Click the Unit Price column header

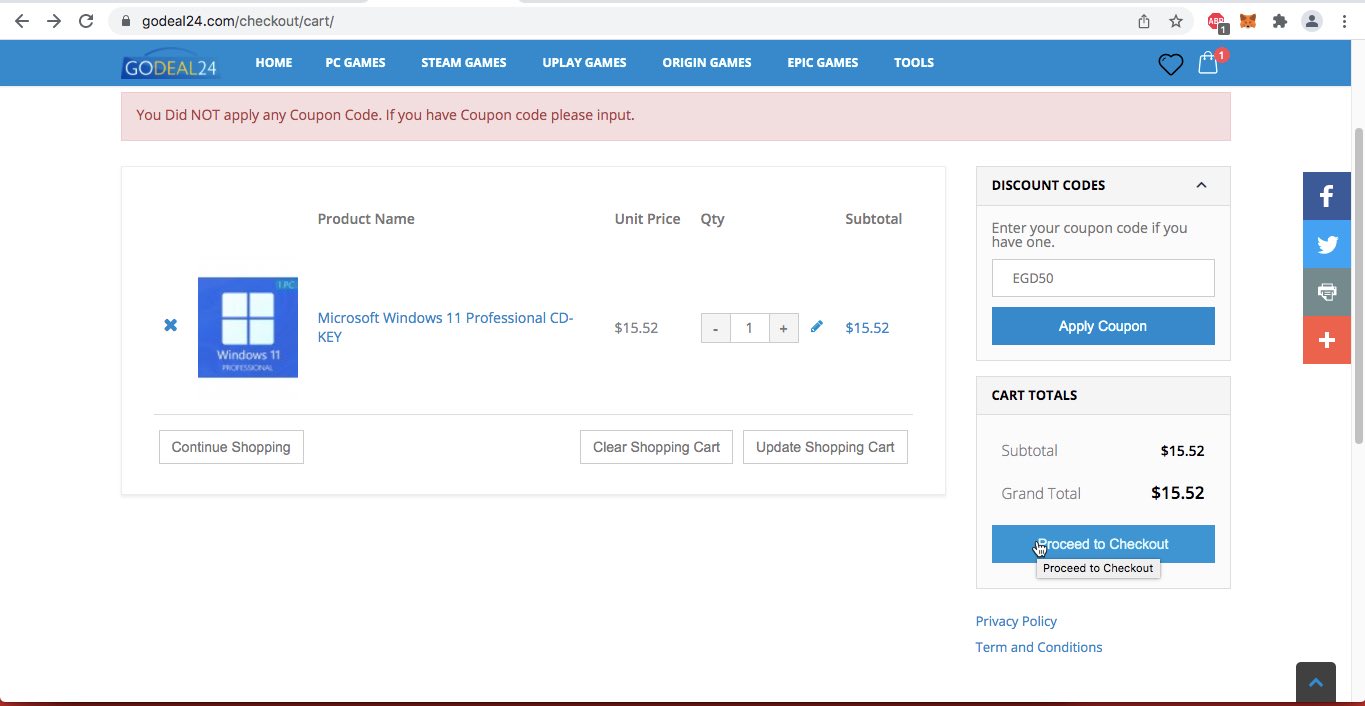click(647, 219)
